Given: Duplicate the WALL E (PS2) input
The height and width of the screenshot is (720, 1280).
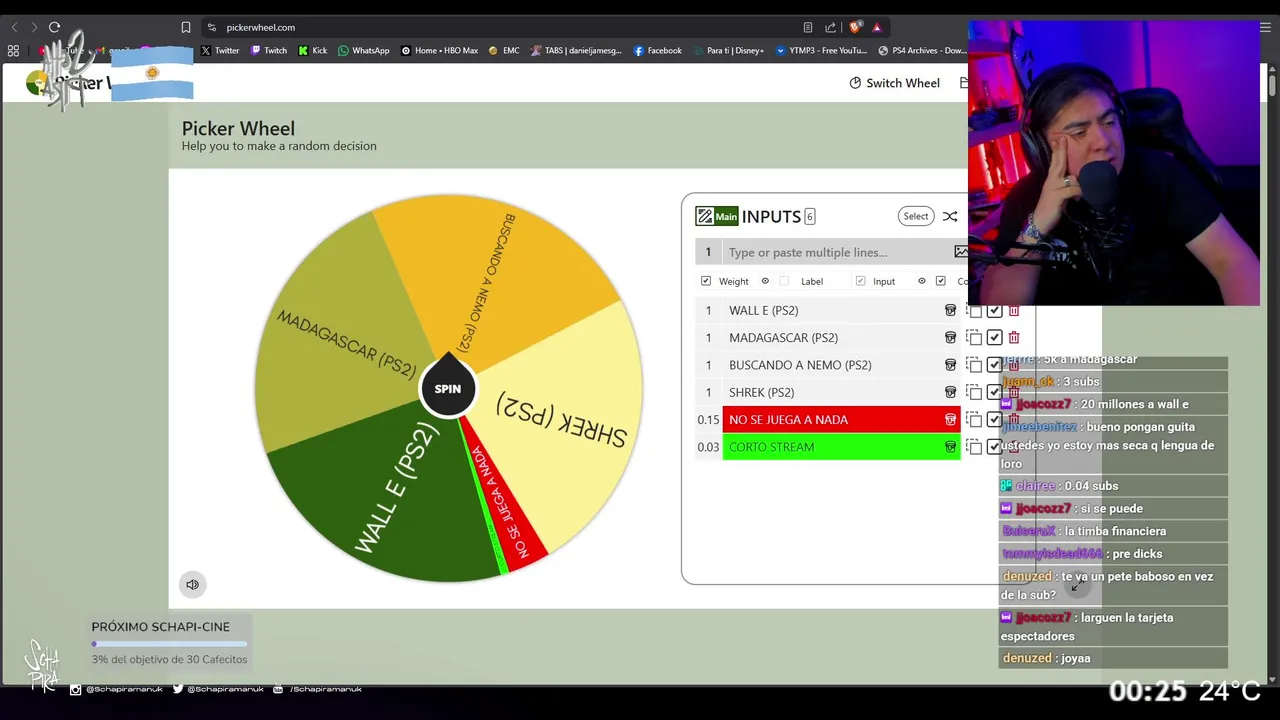Looking at the screenshot, I should pyautogui.click(x=974, y=311).
